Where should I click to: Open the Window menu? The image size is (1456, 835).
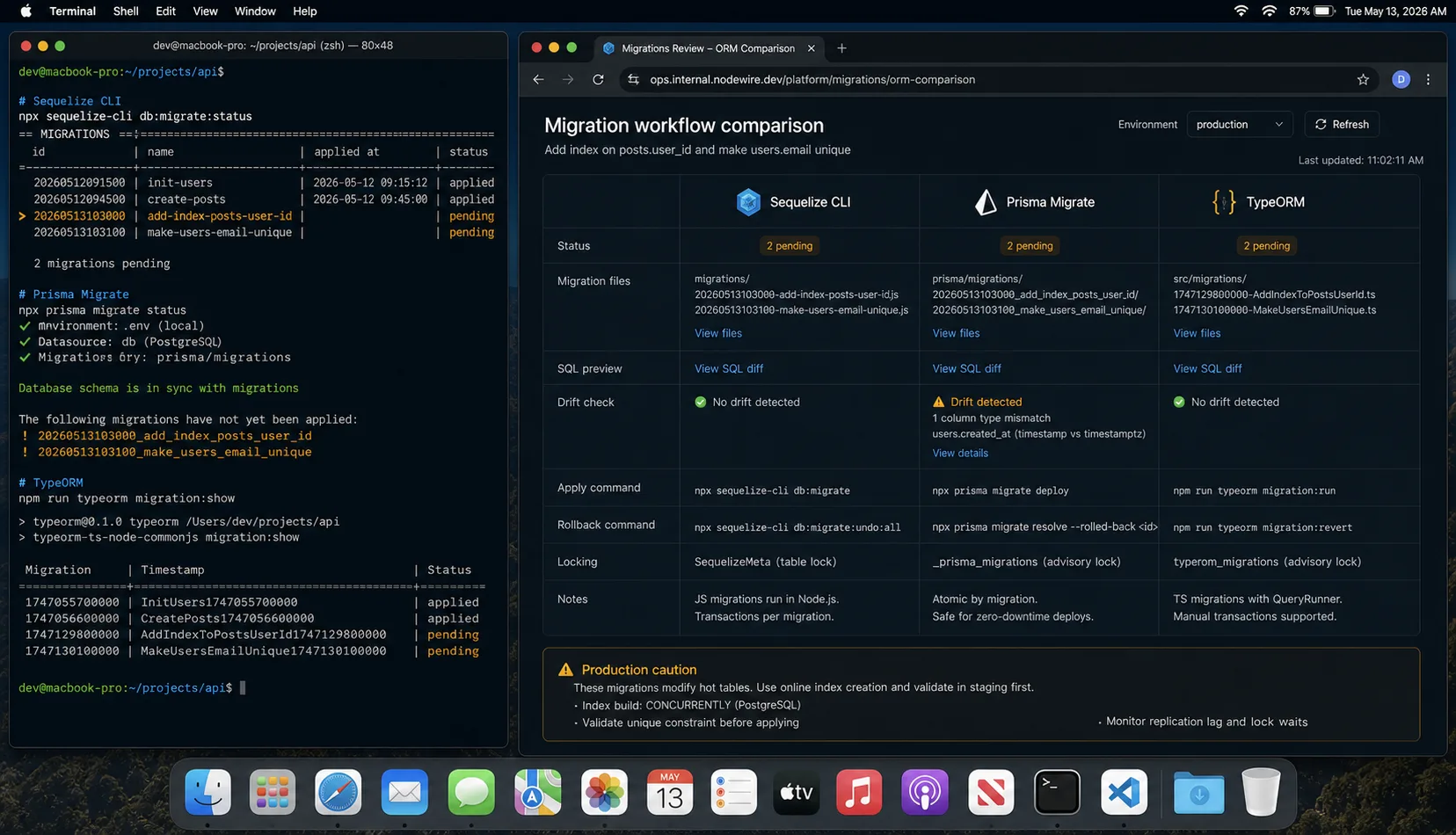click(255, 11)
